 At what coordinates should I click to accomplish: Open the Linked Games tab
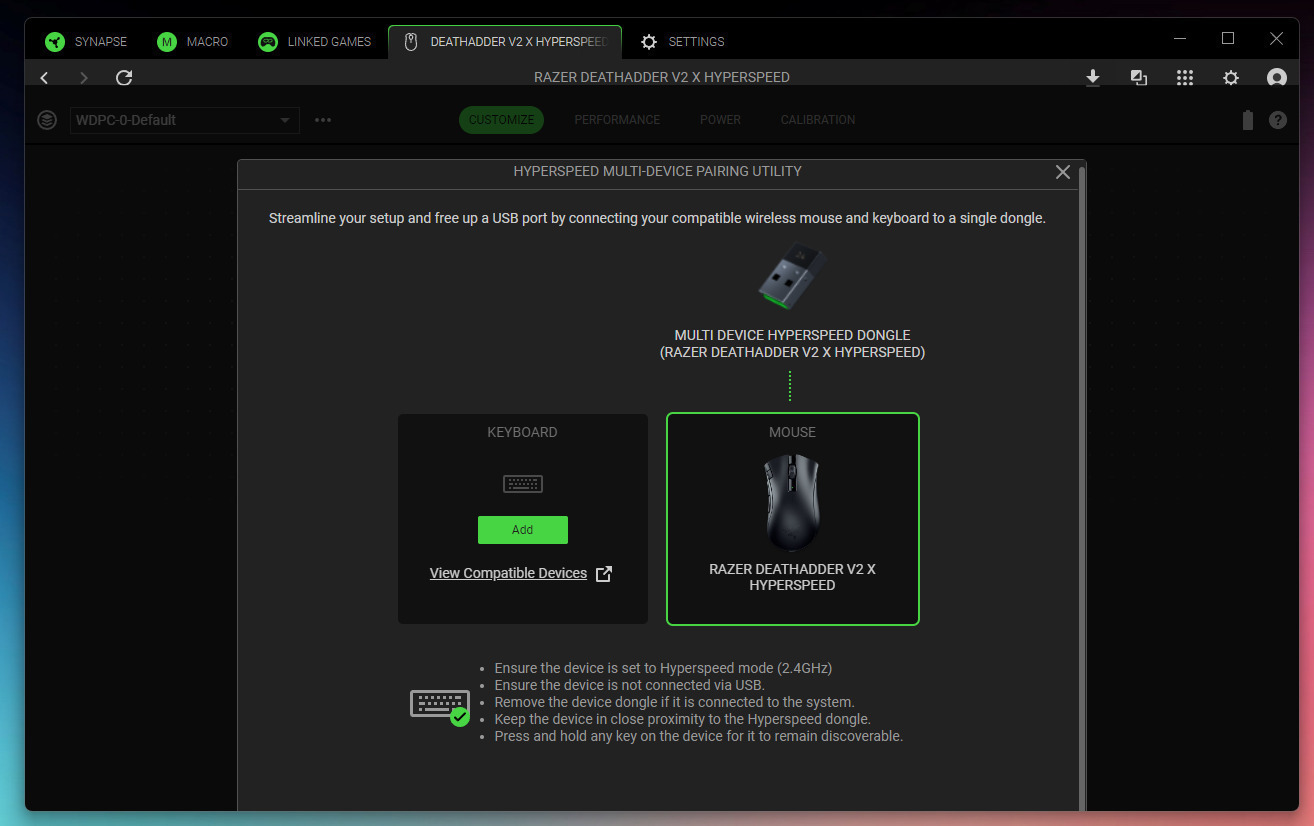tap(314, 42)
